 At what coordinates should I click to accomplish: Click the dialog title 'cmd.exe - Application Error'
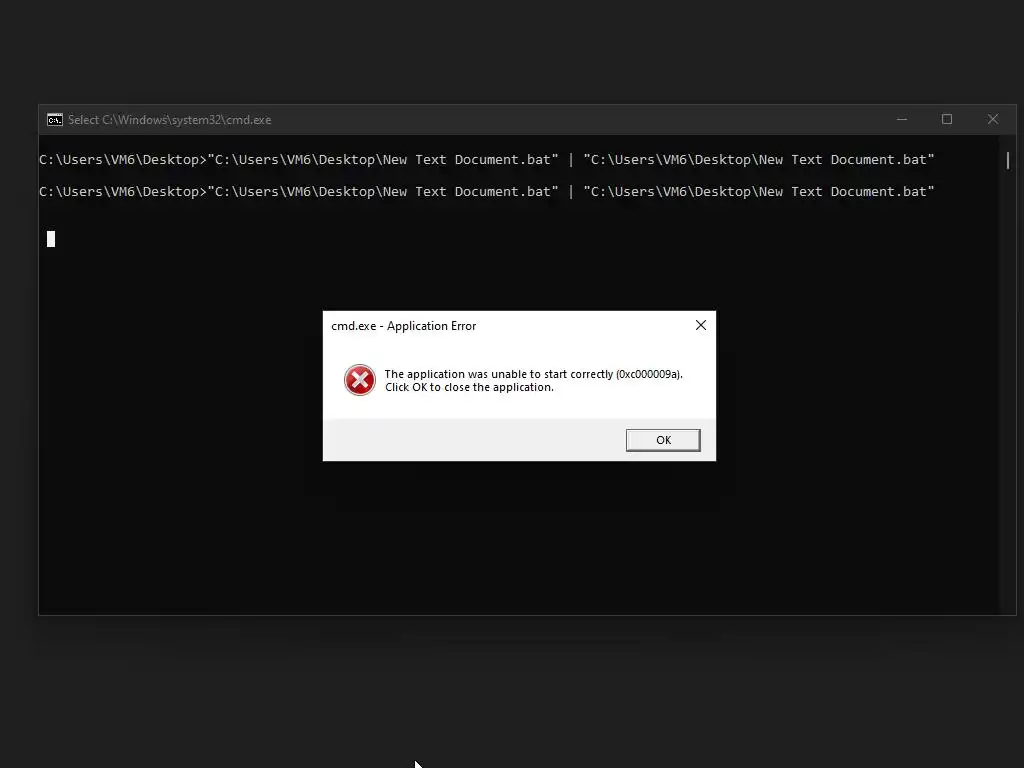(x=404, y=326)
